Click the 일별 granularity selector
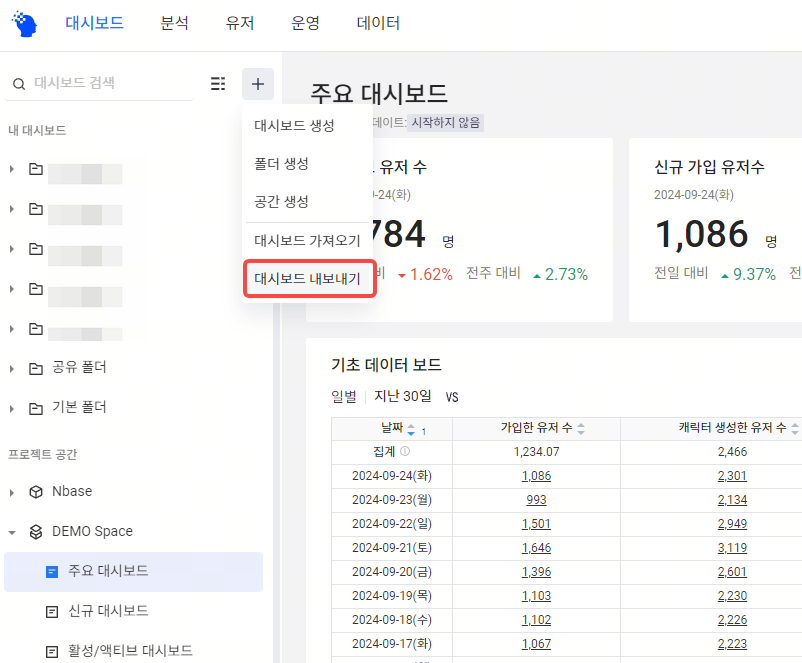This screenshot has width=802, height=663. pos(344,397)
